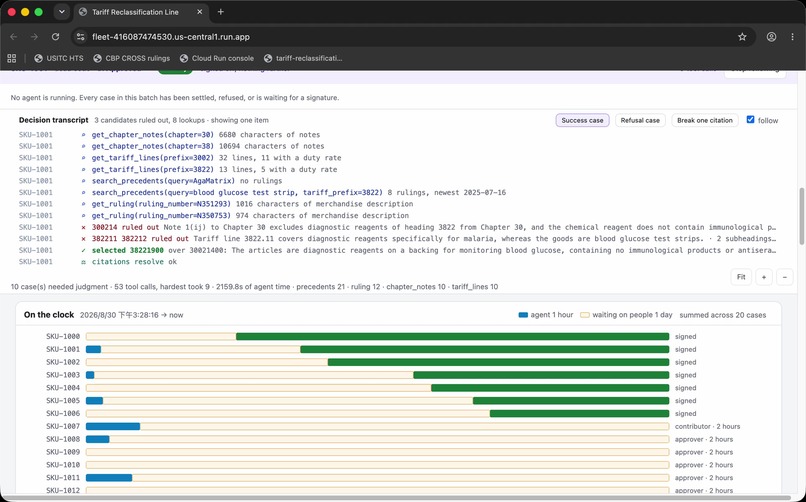Open the USITC HTS bookmark
Image resolution: width=806 pixels, height=502 pixels.
pos(59,58)
